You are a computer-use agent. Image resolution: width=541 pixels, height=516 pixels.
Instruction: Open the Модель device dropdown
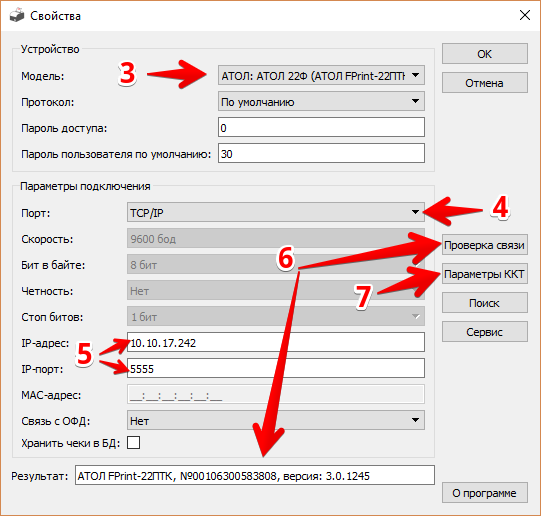(321, 75)
